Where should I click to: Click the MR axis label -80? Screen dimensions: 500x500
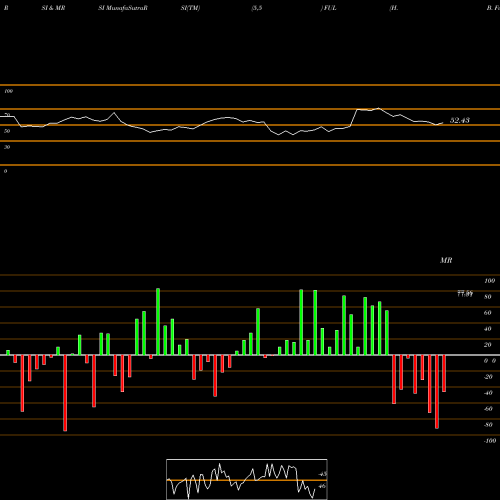[488, 425]
